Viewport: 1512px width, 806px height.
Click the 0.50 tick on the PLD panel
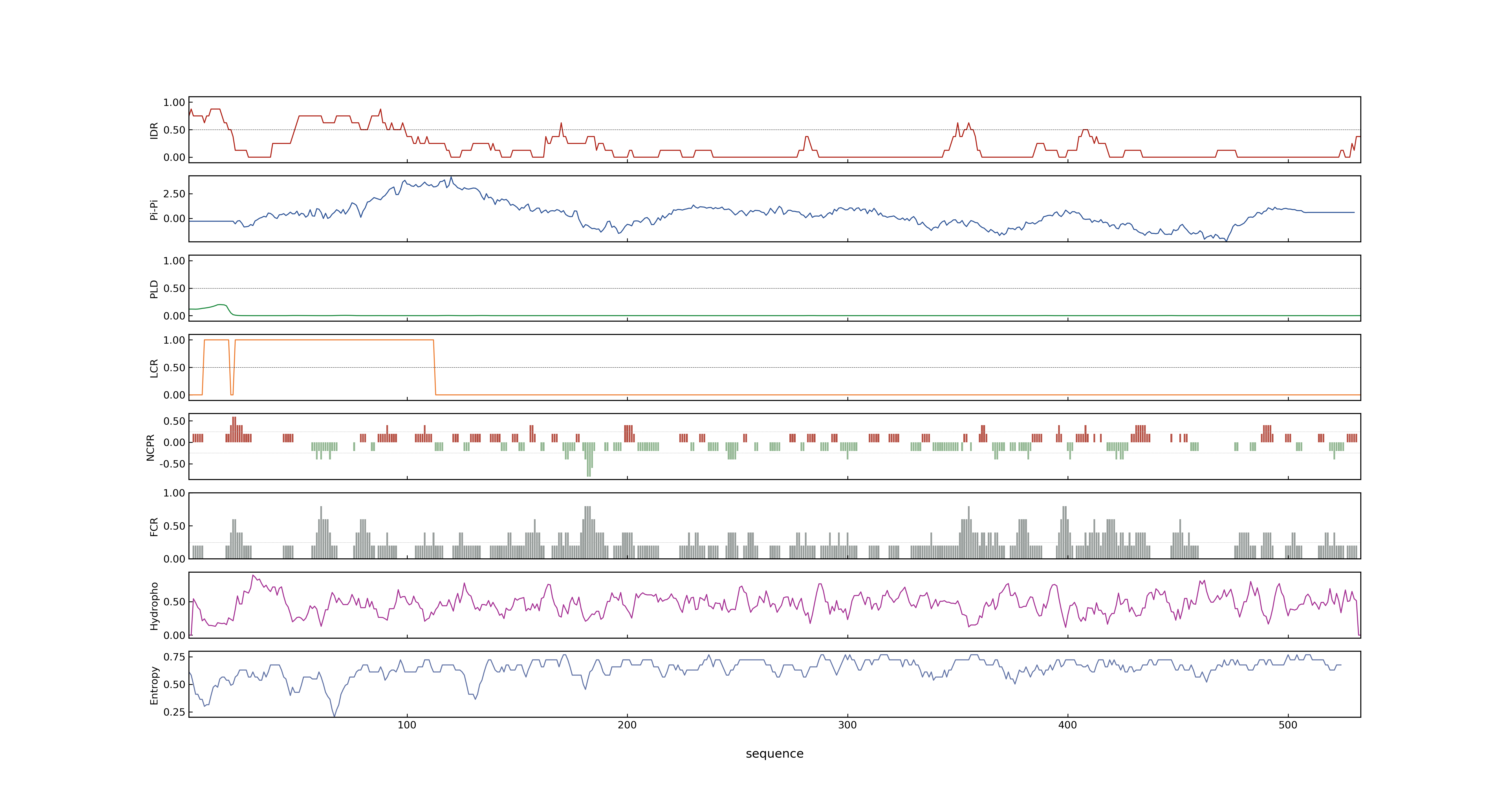point(174,288)
